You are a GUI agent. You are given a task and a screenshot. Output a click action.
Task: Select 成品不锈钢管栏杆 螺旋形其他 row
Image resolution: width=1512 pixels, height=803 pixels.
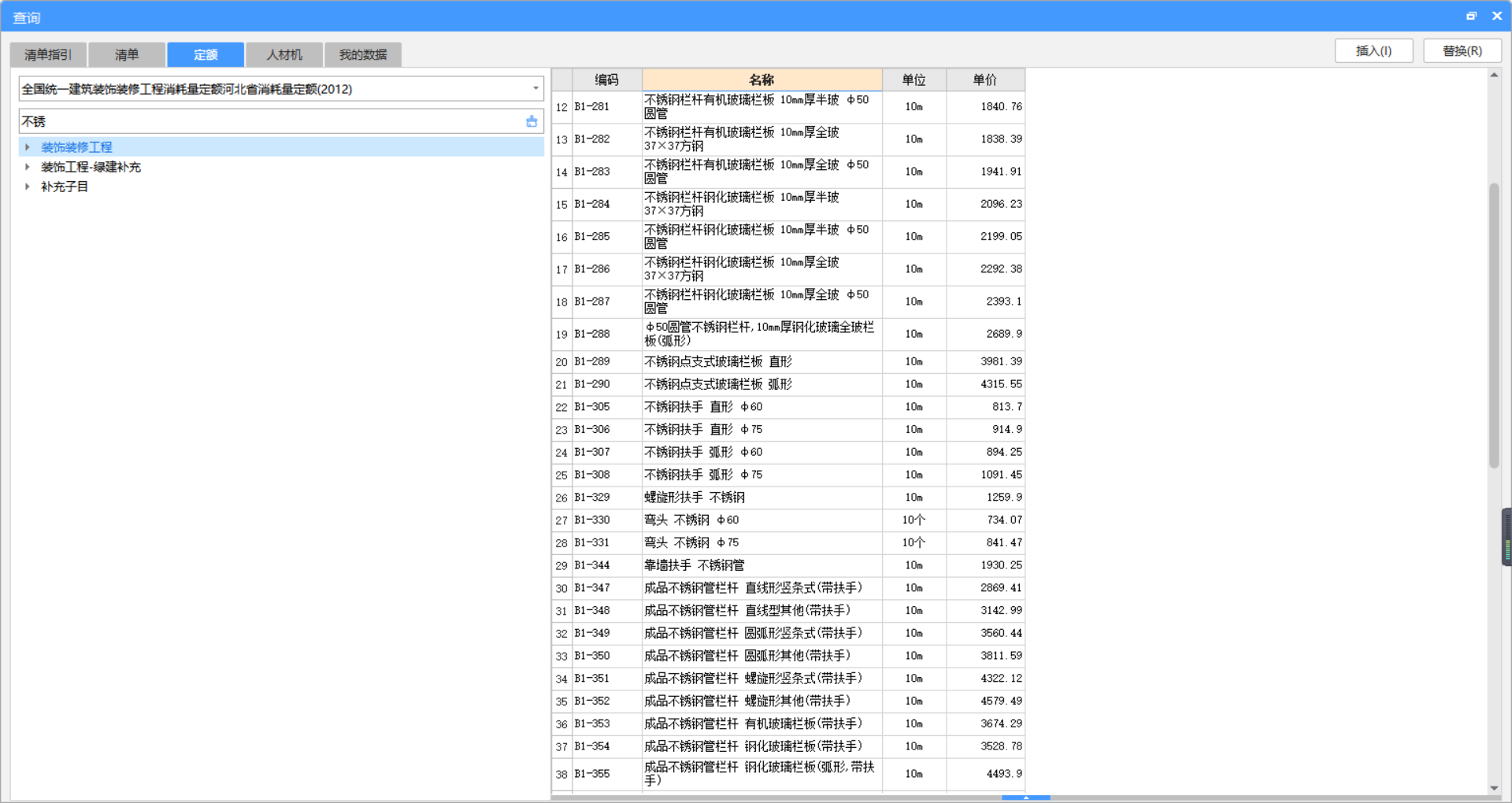[x=788, y=701]
